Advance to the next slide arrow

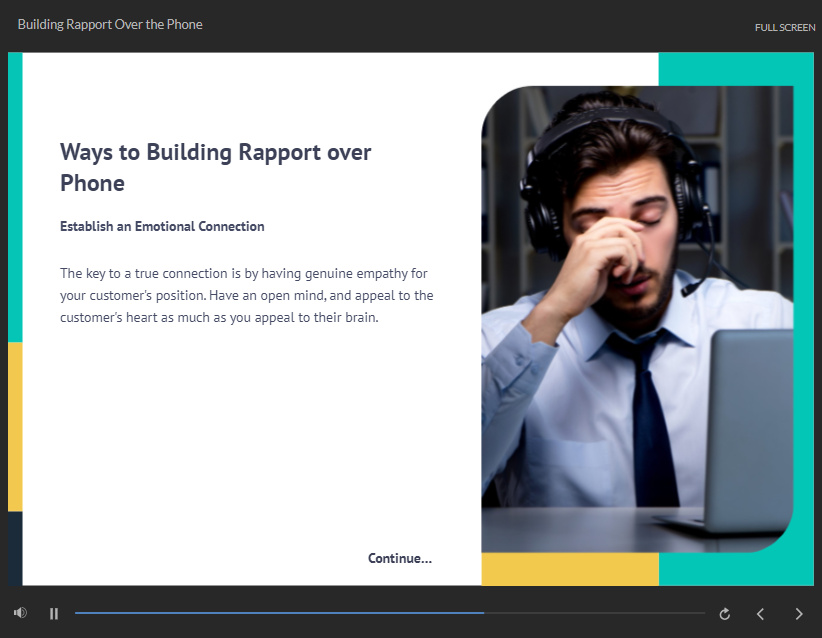coord(798,614)
